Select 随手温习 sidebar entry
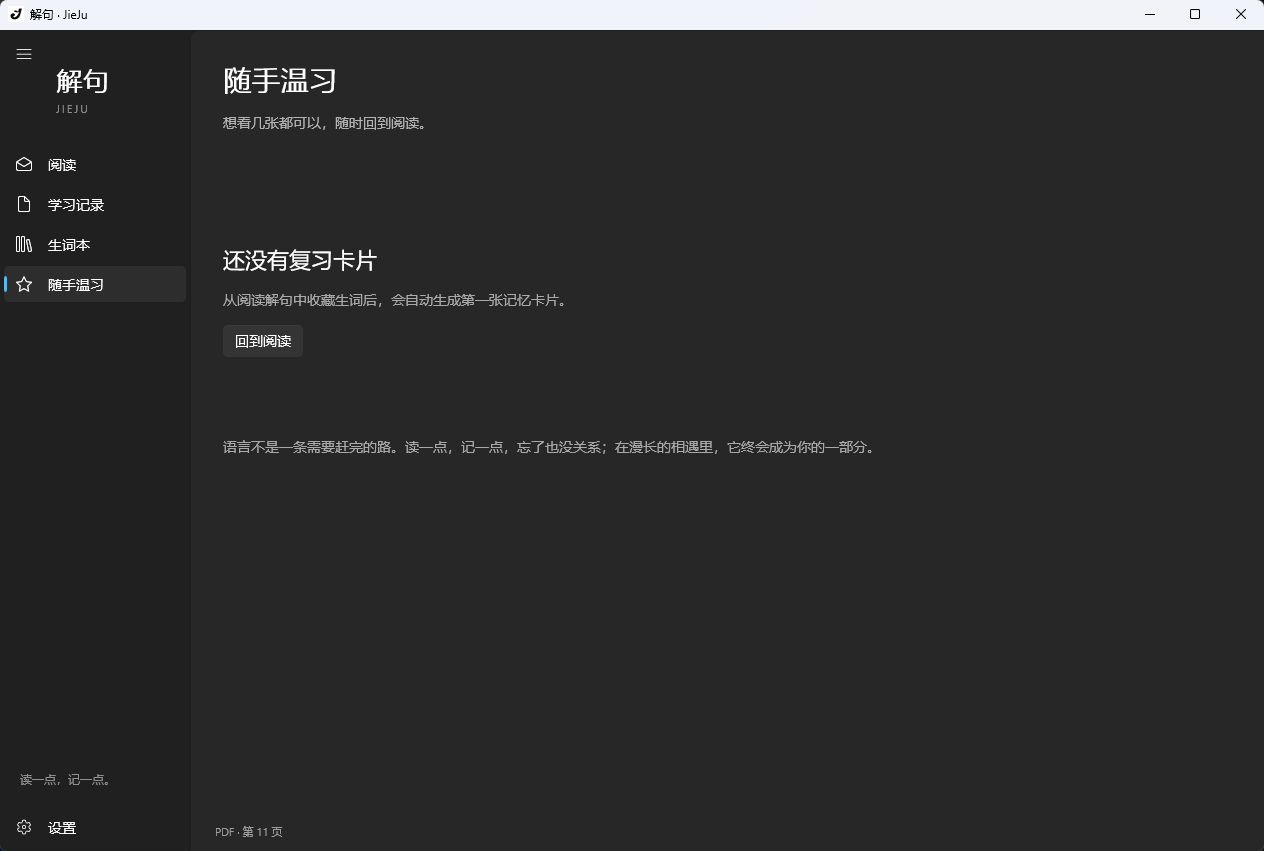Screen dimensions: 1264x851 (95, 284)
